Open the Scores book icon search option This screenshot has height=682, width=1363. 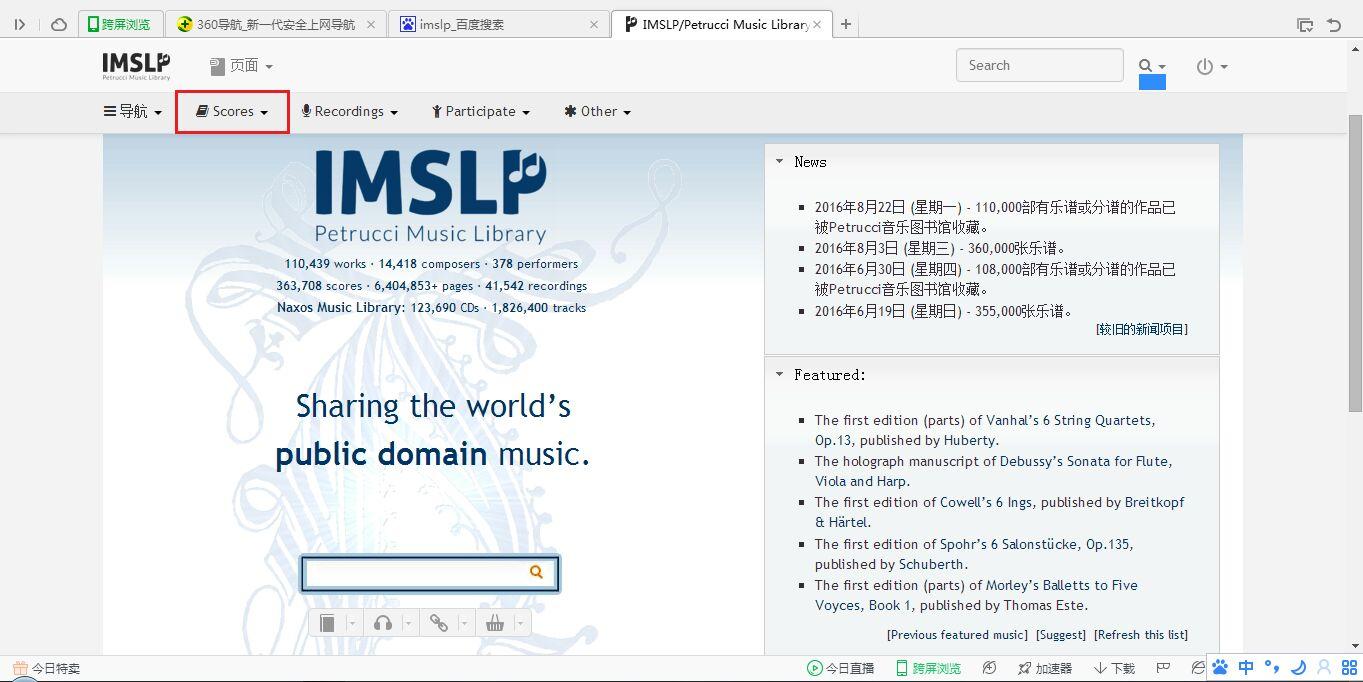327,622
